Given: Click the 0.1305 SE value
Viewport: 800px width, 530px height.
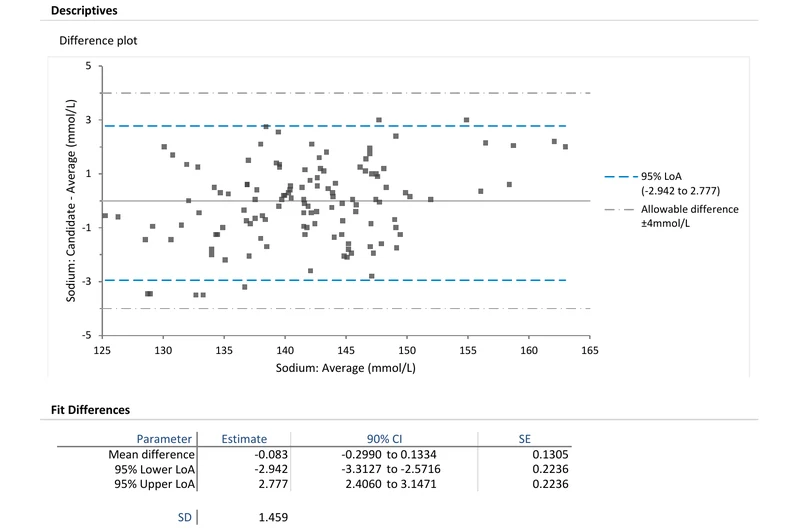Looking at the screenshot, I should point(550,454).
